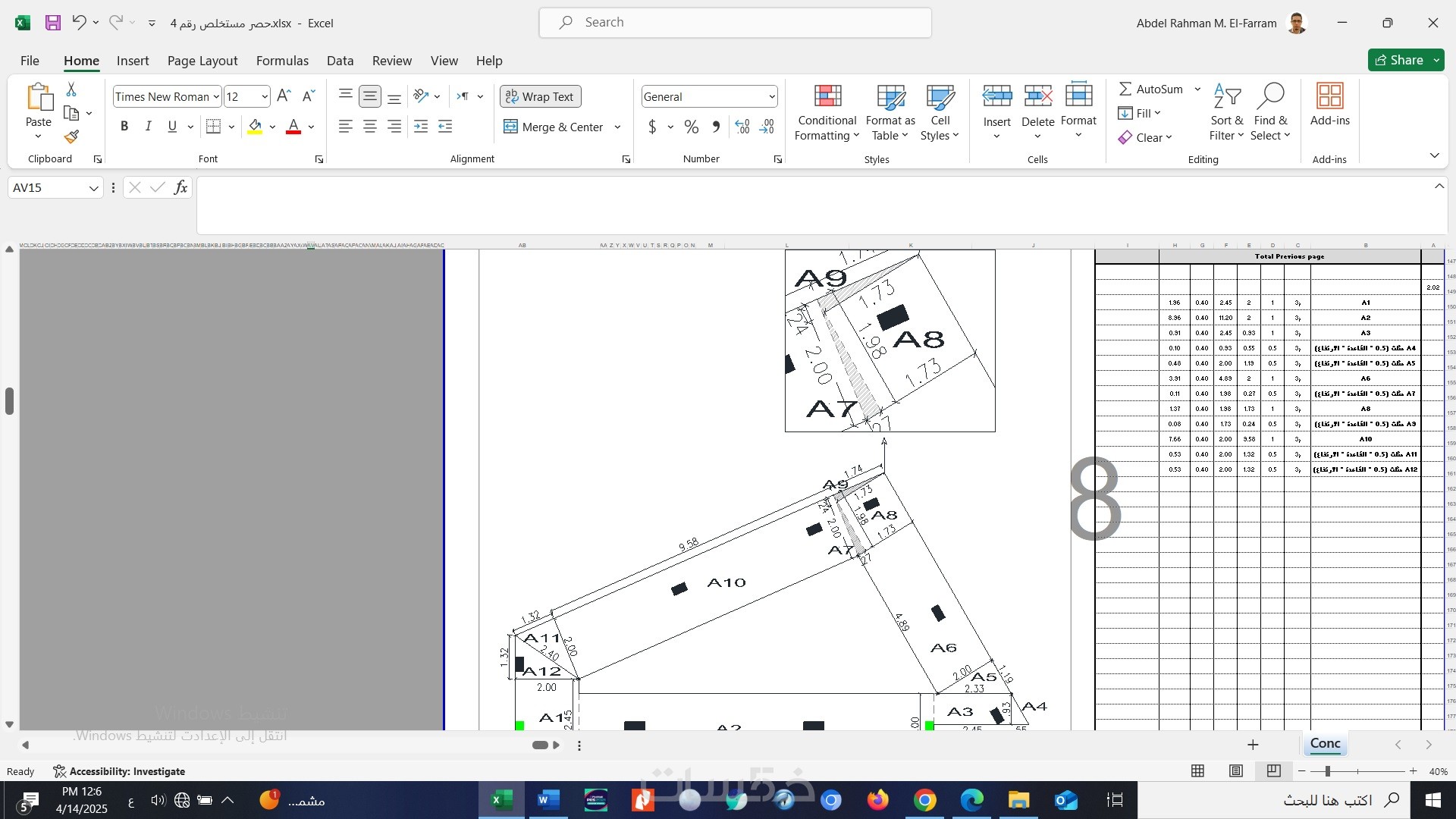Expand the formula bar
This screenshot has height=819, width=1456.
coord(1439,186)
